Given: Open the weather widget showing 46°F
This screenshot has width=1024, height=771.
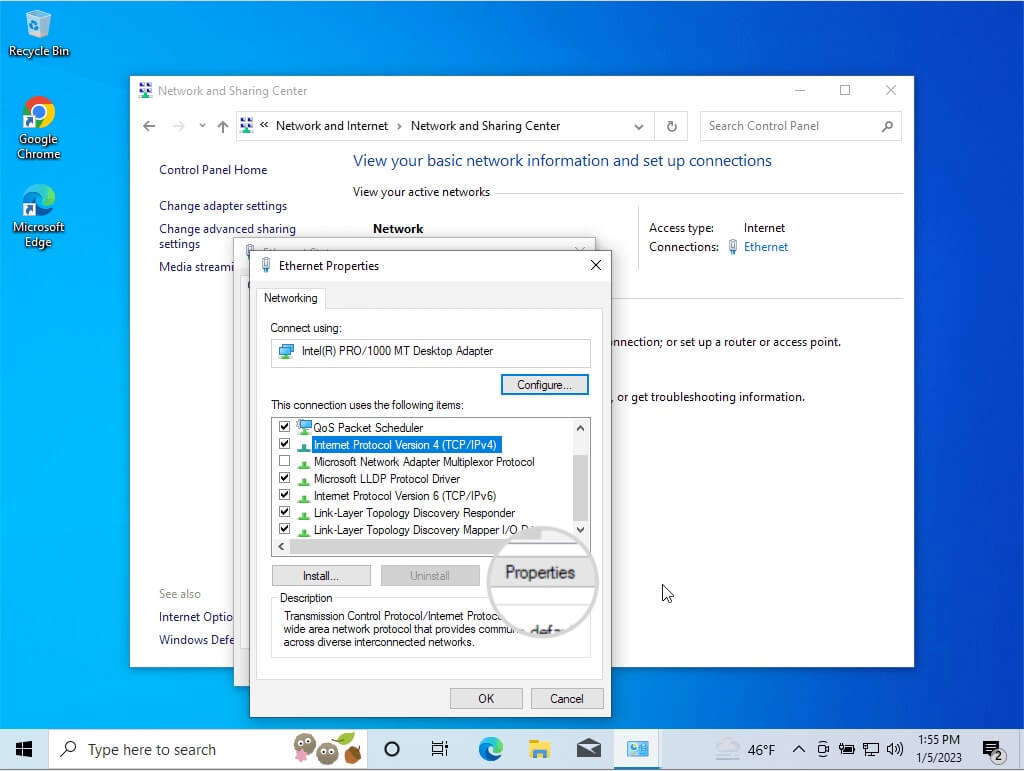Looking at the screenshot, I should coord(744,749).
